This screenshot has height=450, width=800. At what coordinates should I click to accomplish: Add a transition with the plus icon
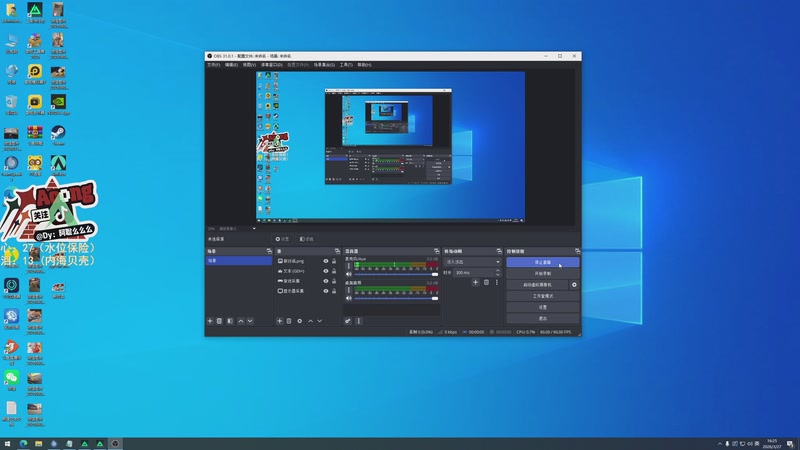pyautogui.click(x=476, y=282)
